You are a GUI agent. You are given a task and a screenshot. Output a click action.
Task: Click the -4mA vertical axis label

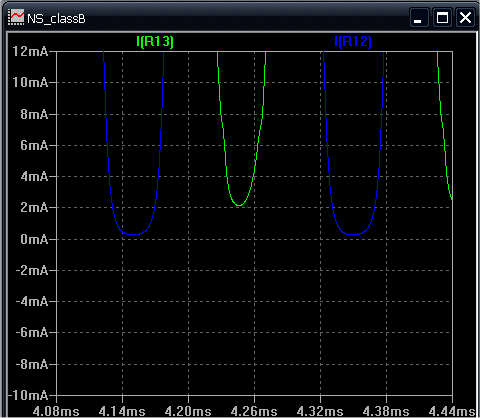point(32,302)
